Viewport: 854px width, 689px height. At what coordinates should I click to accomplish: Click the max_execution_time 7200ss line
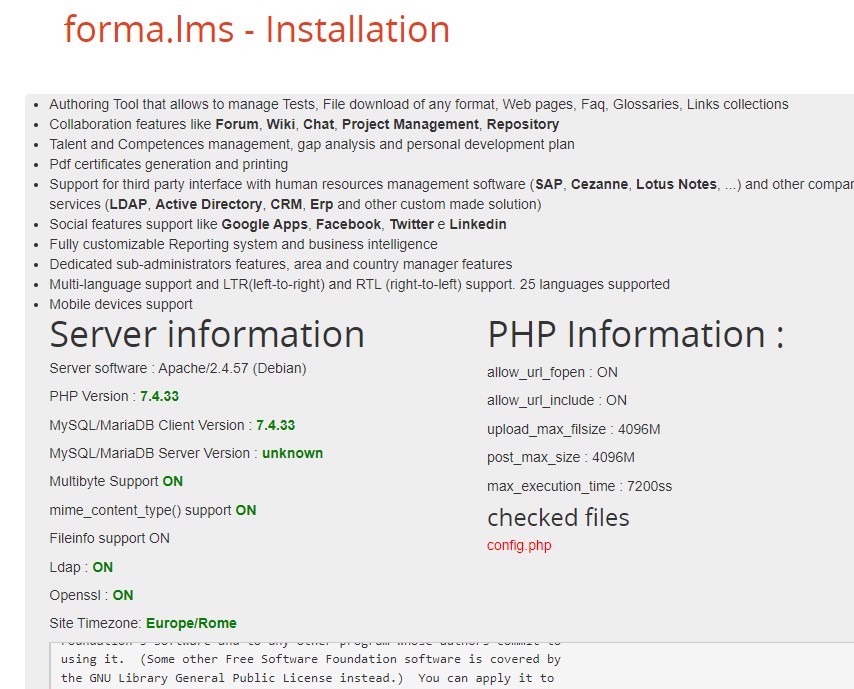pos(579,486)
